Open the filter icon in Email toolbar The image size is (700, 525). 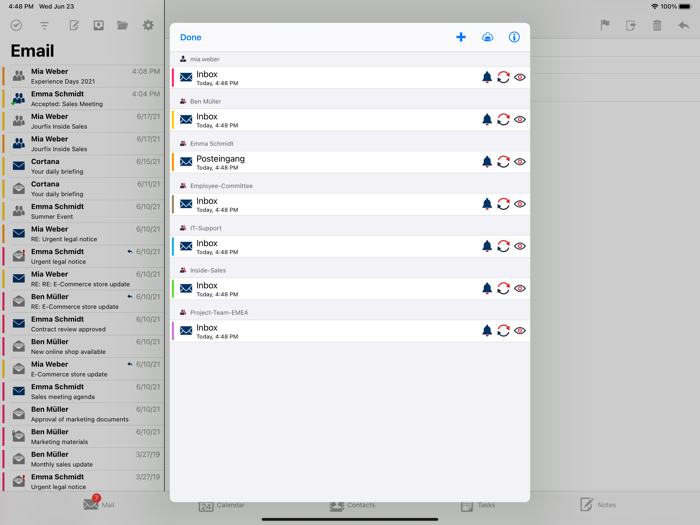(44, 25)
